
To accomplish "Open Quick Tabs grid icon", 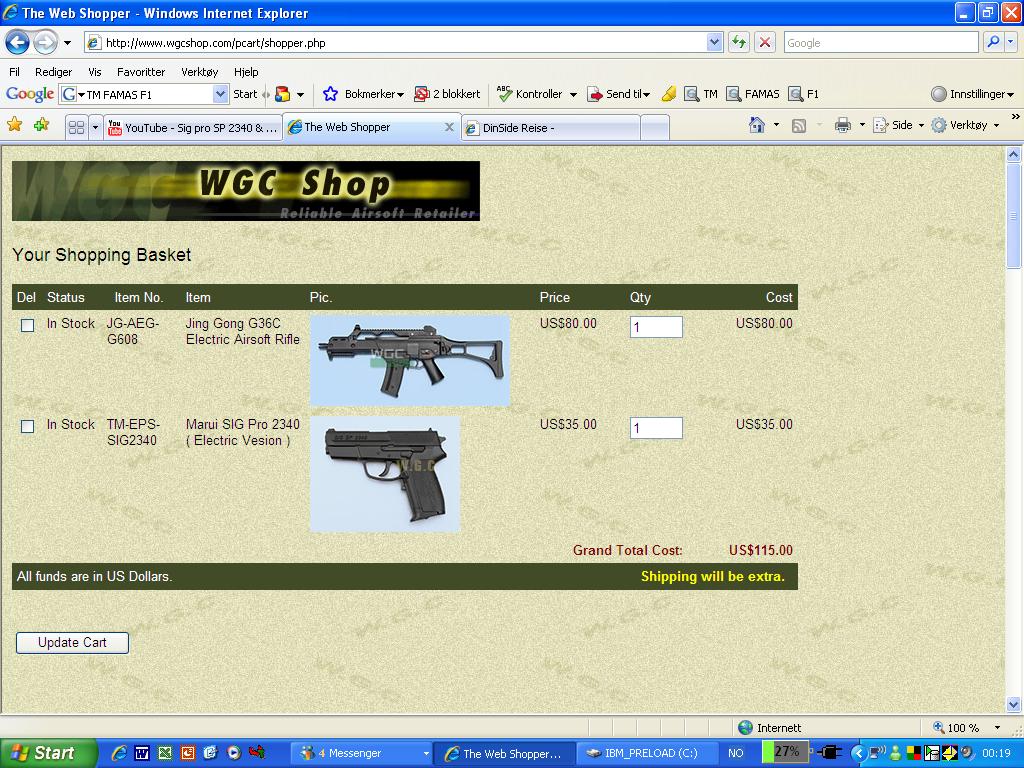I will pos(76,127).
